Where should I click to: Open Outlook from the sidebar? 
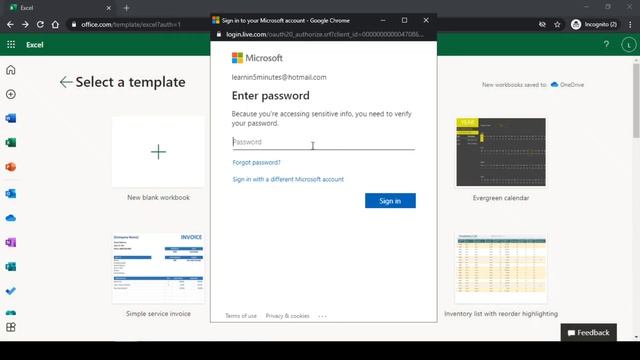coord(11,193)
